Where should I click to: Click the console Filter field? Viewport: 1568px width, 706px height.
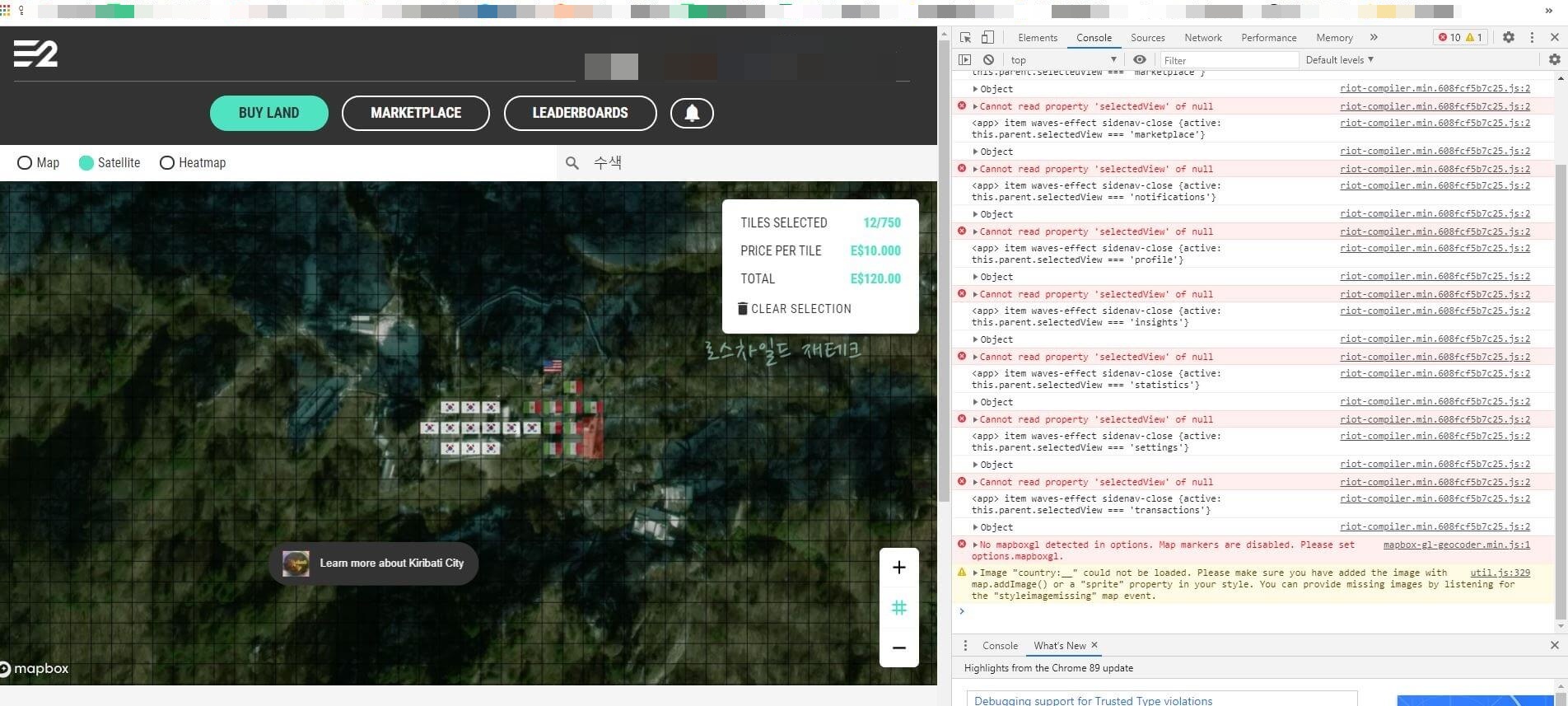(x=1229, y=59)
